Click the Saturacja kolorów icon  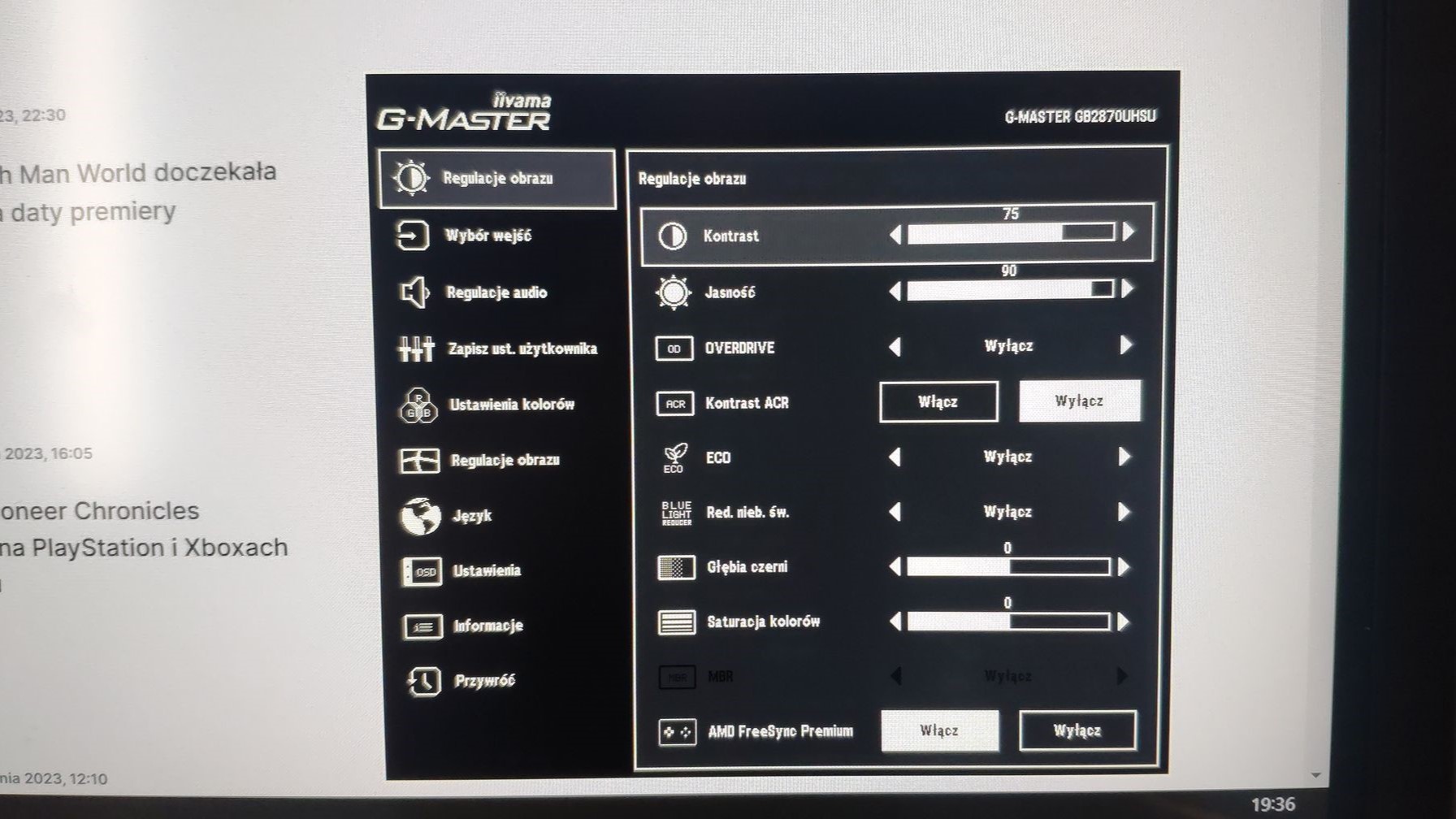[x=677, y=622]
